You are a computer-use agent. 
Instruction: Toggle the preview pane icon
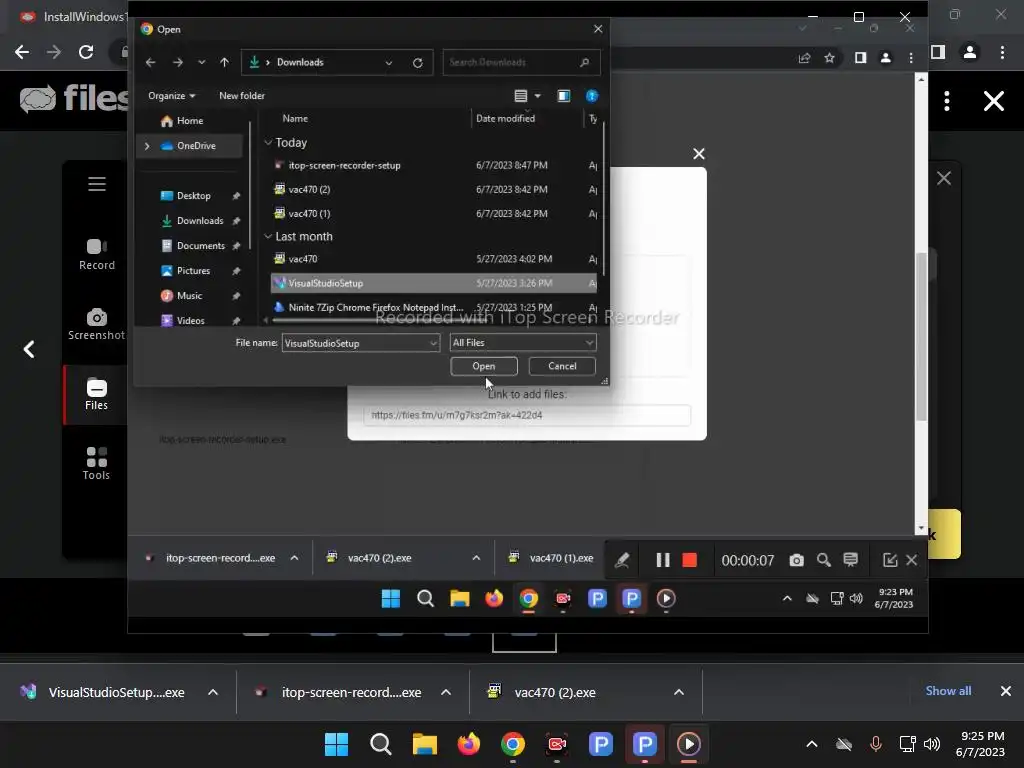[x=564, y=96]
